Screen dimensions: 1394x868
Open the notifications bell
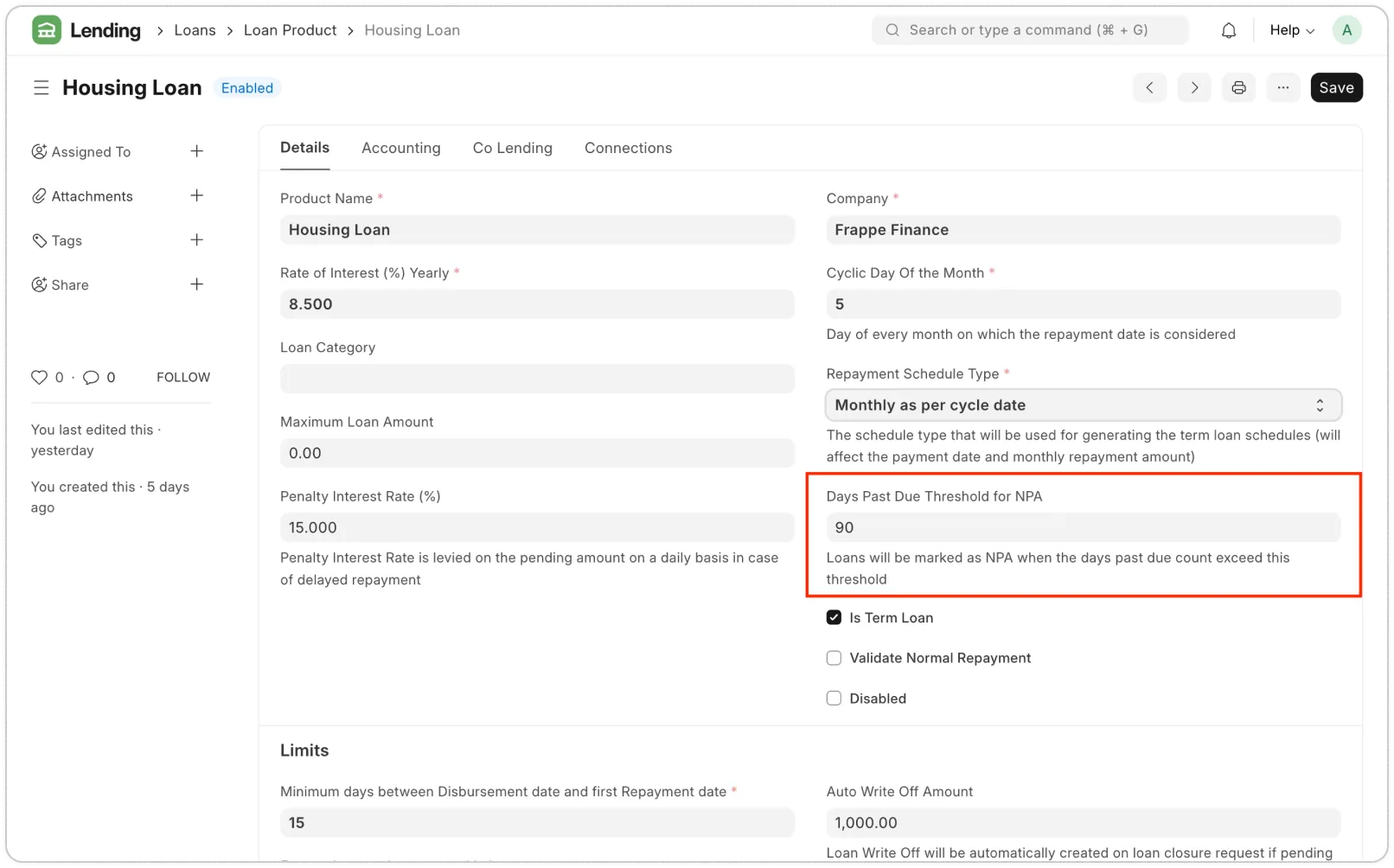coord(1228,29)
